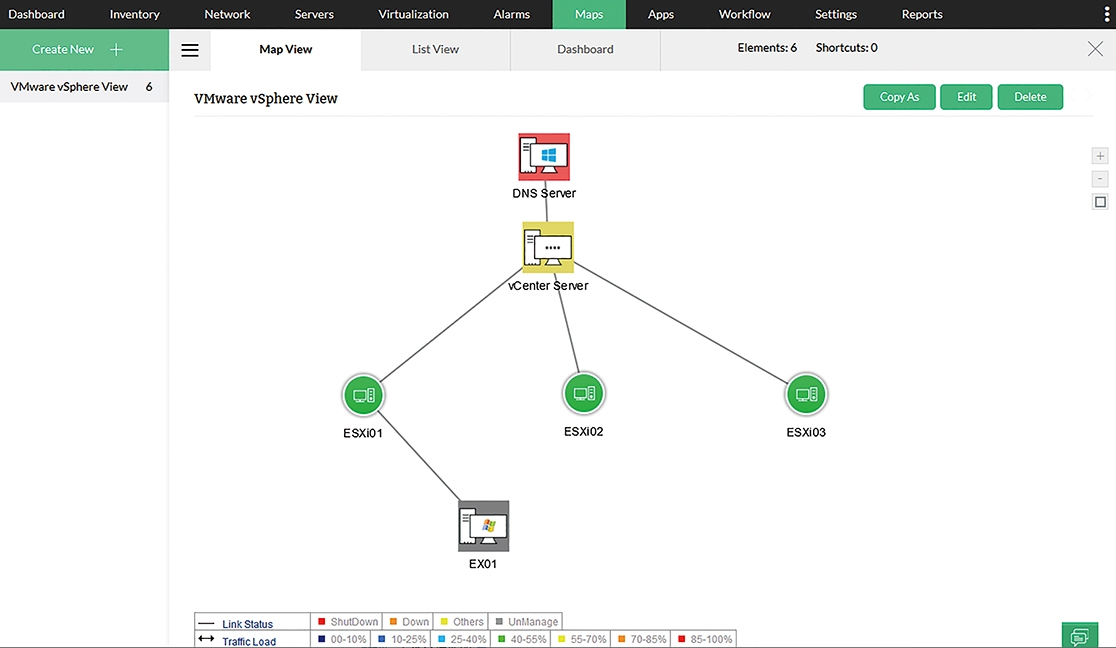Select the ESXi02 host icon
This screenshot has height=648, width=1116.
584,393
